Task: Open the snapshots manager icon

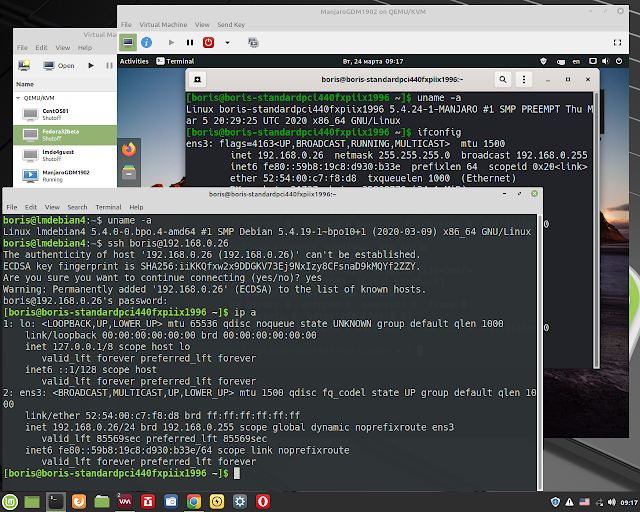Action: [x=253, y=42]
